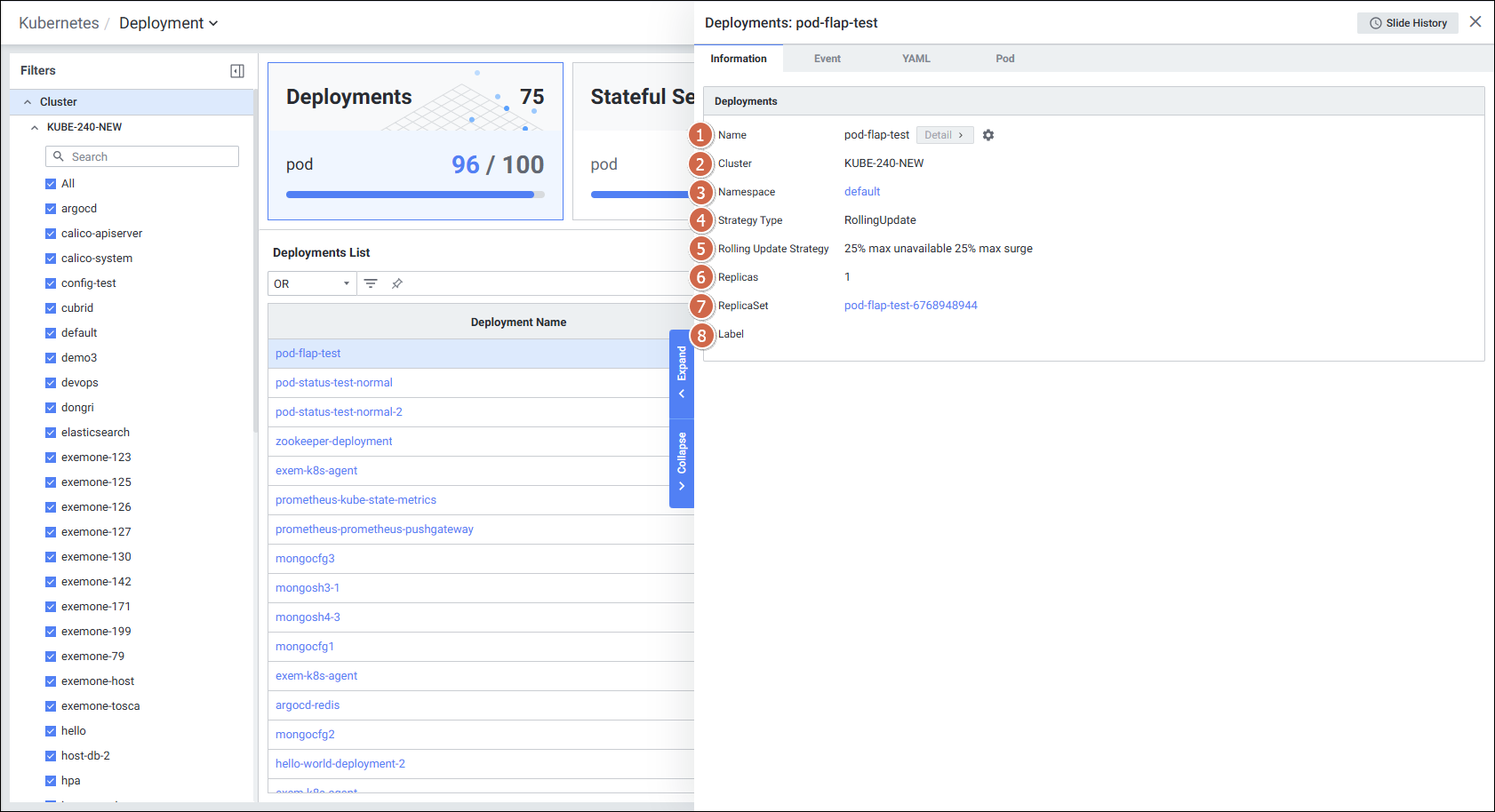Close the pod-flap-test detail panel

pyautogui.click(x=1475, y=22)
